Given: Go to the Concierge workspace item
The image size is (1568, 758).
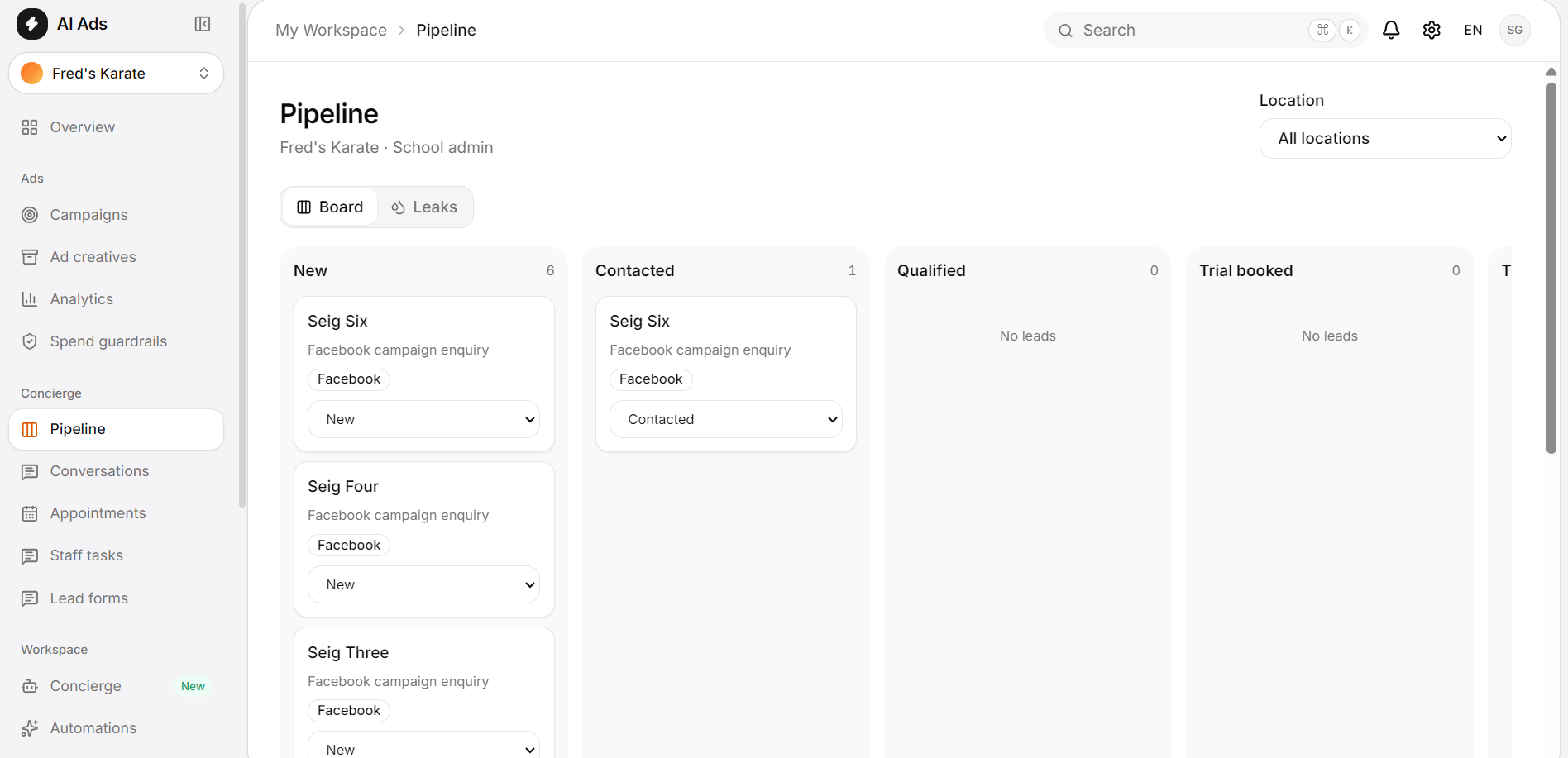Looking at the screenshot, I should 116,686.
